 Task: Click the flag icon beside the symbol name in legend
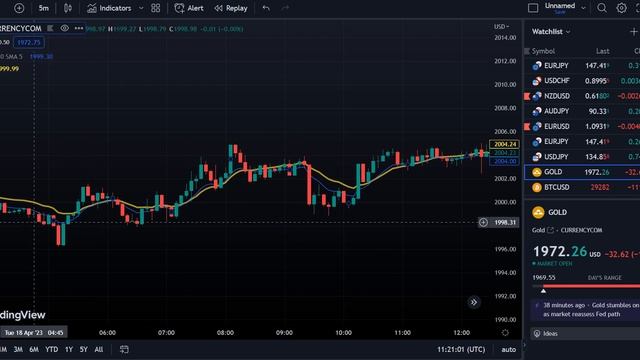(x=50, y=28)
